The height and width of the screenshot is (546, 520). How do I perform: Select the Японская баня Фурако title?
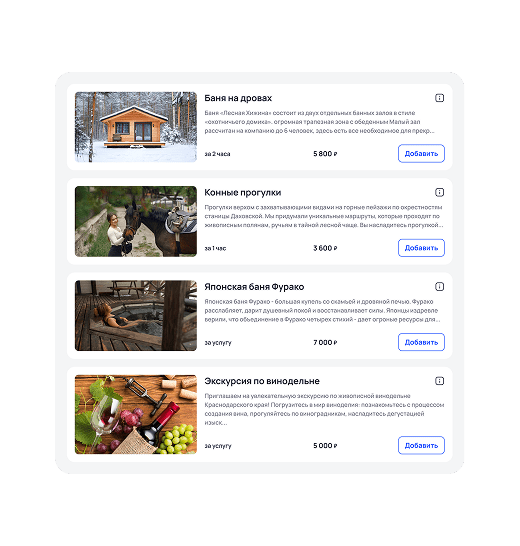(254, 287)
